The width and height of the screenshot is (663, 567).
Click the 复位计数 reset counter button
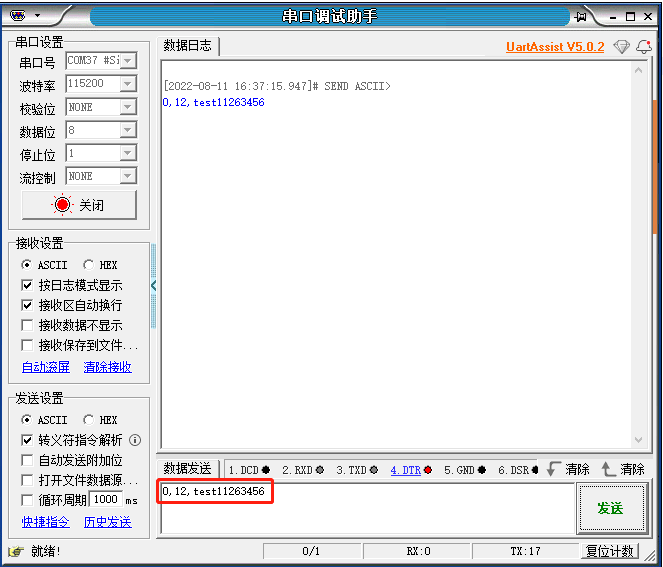coord(610,551)
